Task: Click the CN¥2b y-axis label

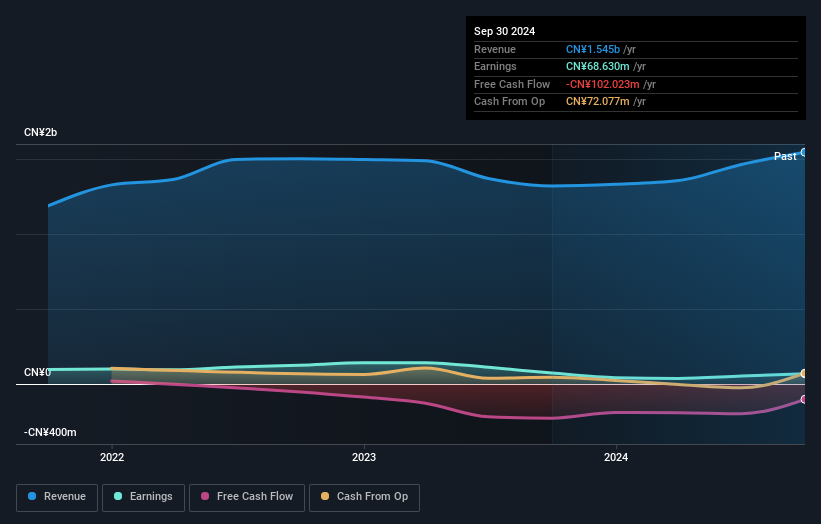Action: [40, 132]
